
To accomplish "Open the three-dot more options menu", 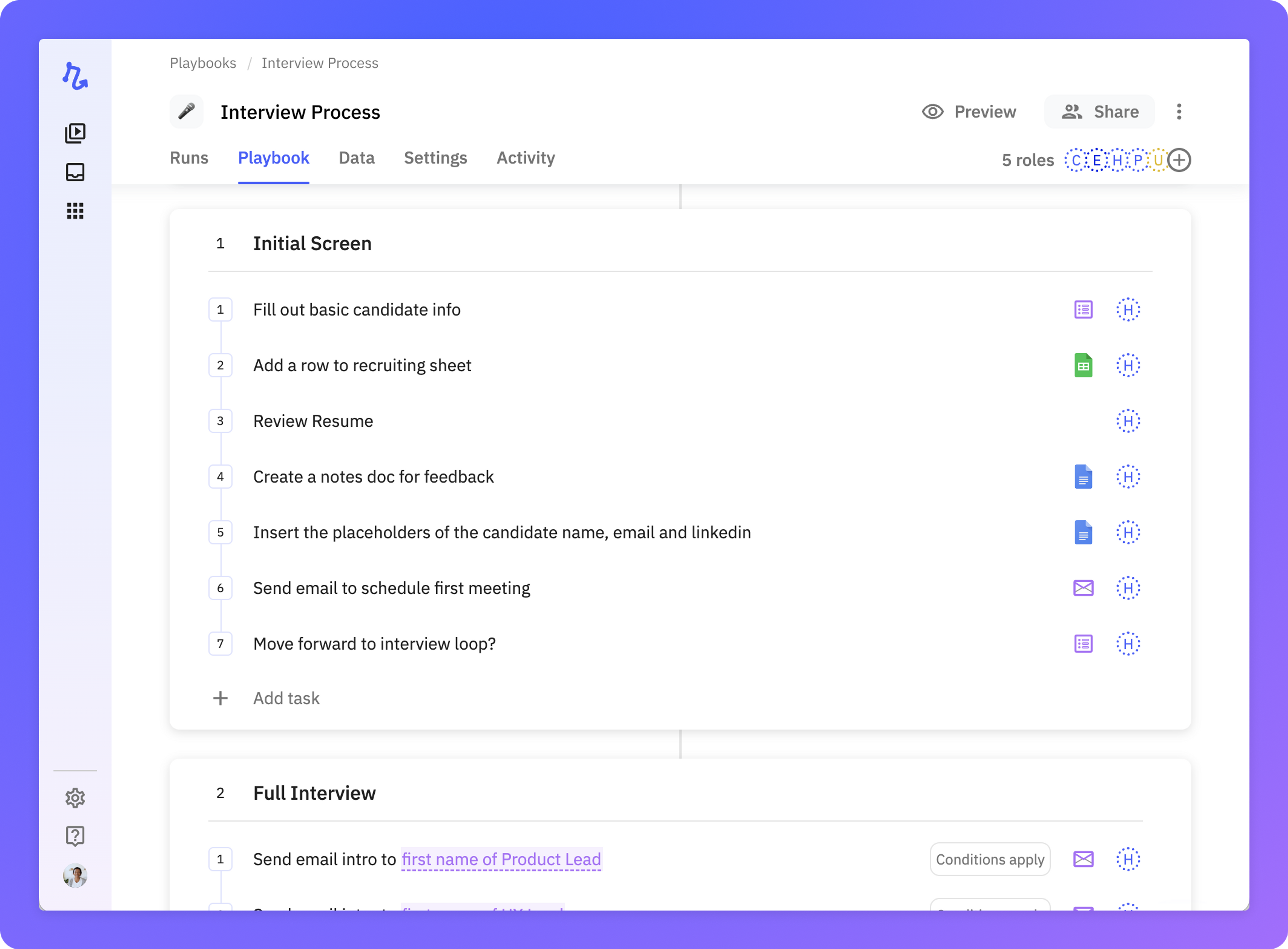I will pos(1179,111).
